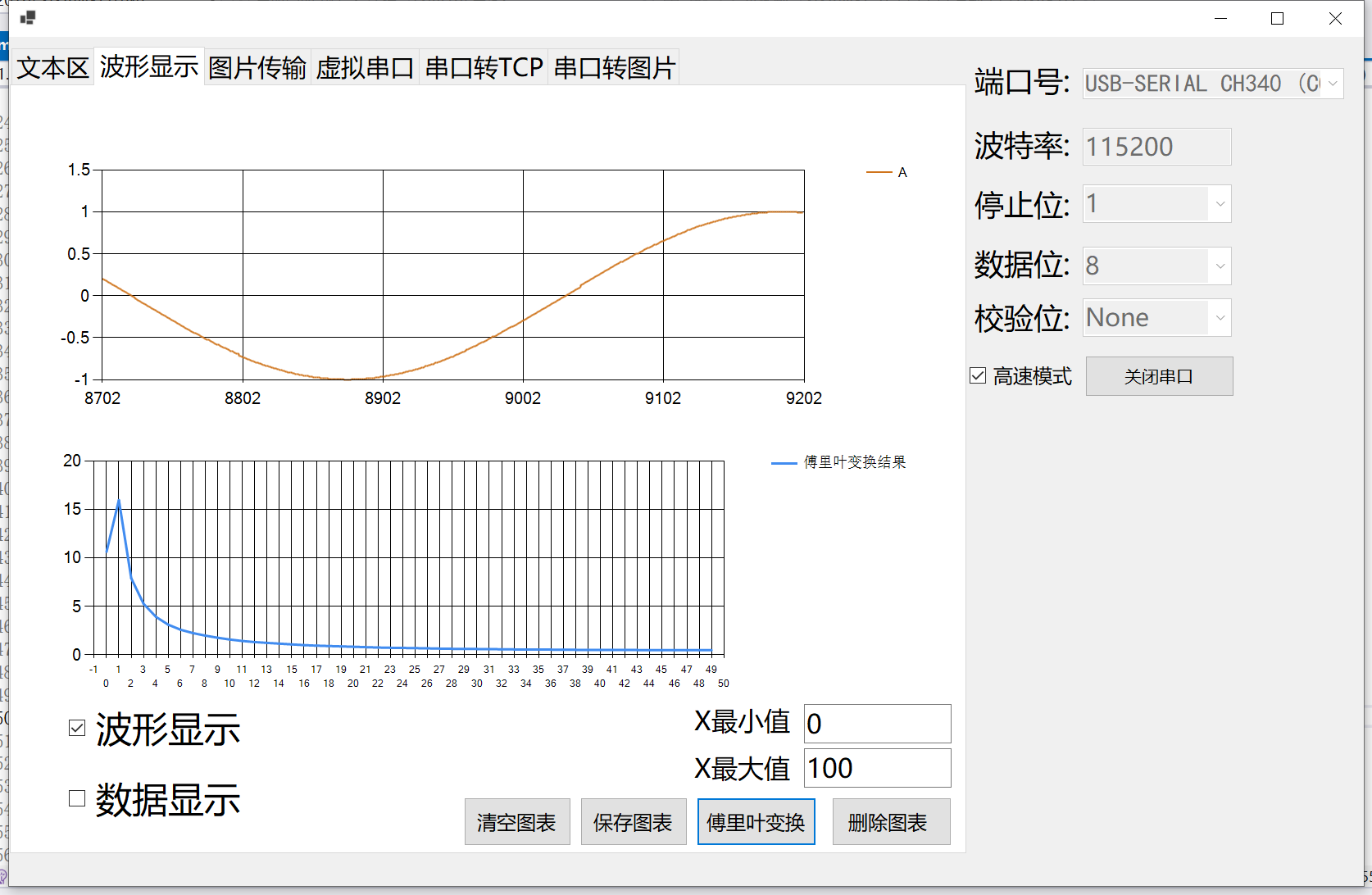Screen dimensions: 1372x895
Task: Select the 波形显示 tab
Action: (149, 66)
